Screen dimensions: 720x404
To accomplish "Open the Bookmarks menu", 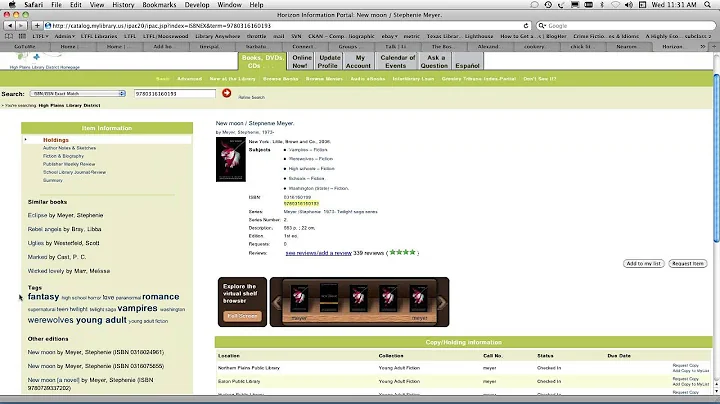I will [159, 5].
